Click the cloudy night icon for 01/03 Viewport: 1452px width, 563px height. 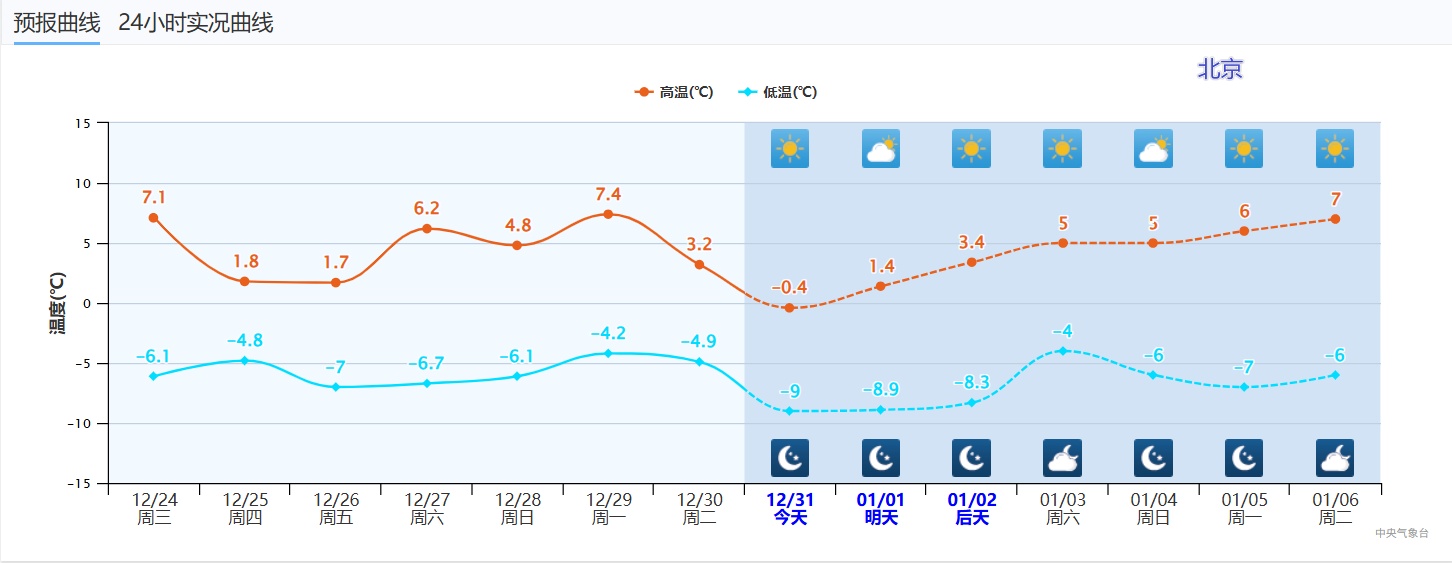point(1062,458)
